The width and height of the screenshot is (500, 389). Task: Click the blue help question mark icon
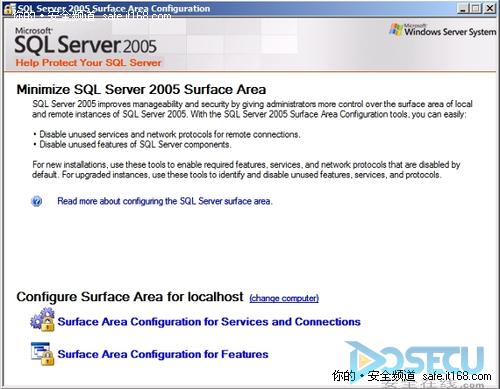tap(36, 201)
